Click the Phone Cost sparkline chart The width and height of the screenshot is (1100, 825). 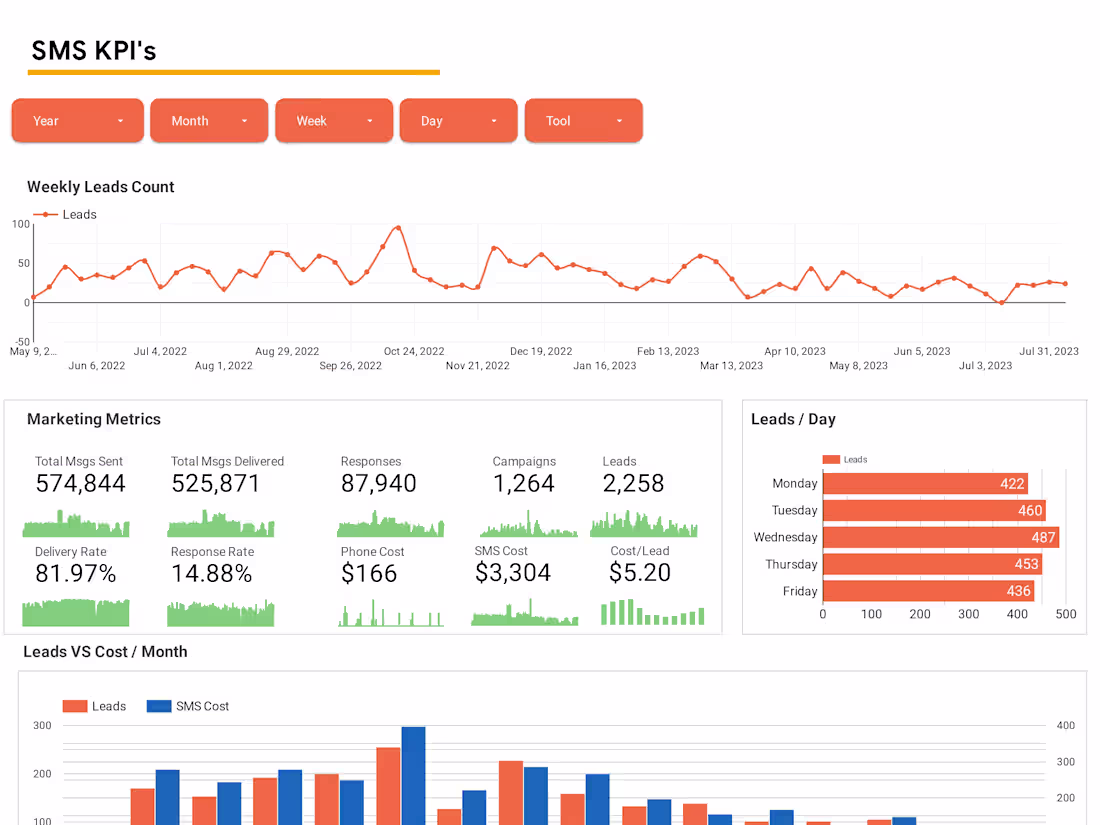(x=391, y=612)
